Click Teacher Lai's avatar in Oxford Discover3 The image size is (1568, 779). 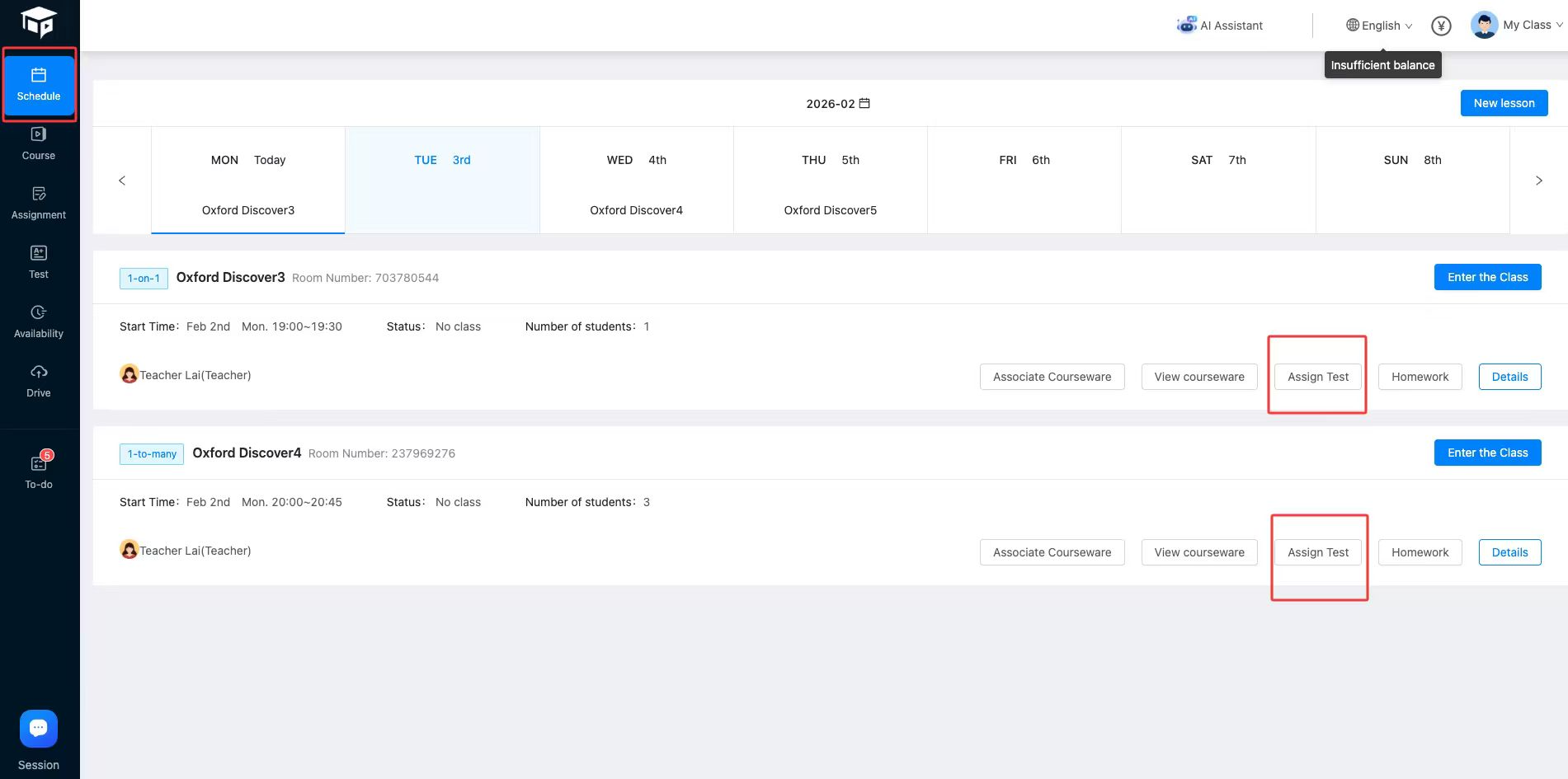click(129, 374)
